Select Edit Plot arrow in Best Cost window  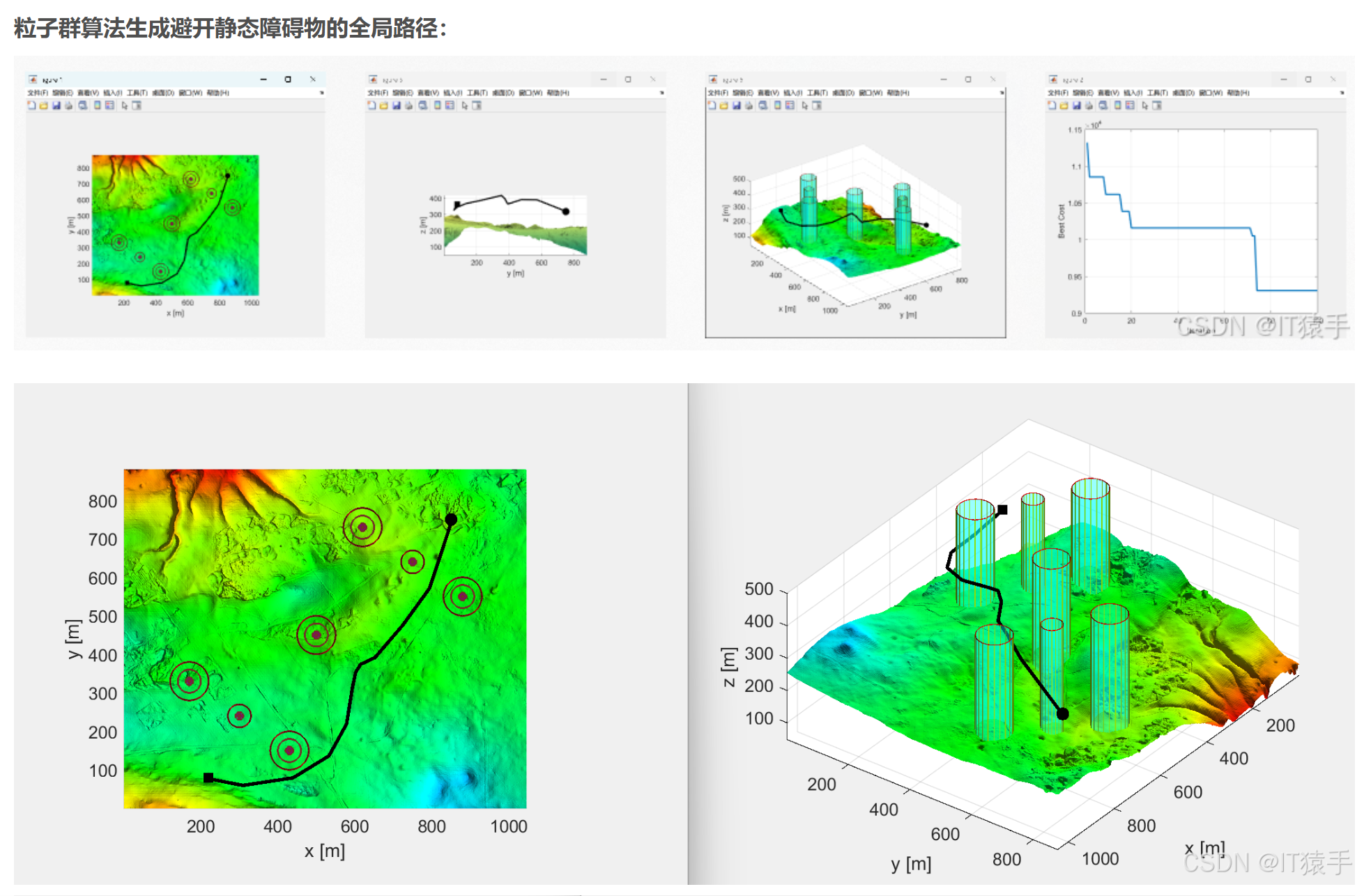(x=1144, y=105)
